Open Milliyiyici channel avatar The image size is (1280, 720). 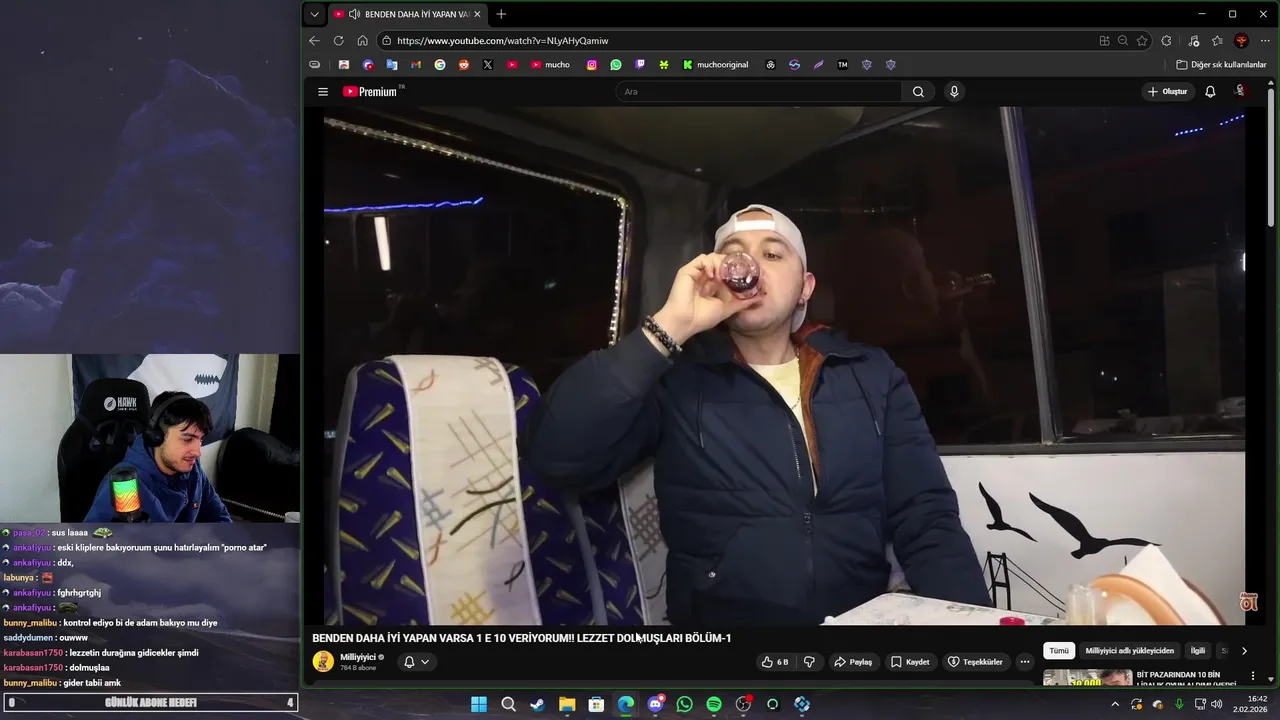tap(323, 661)
